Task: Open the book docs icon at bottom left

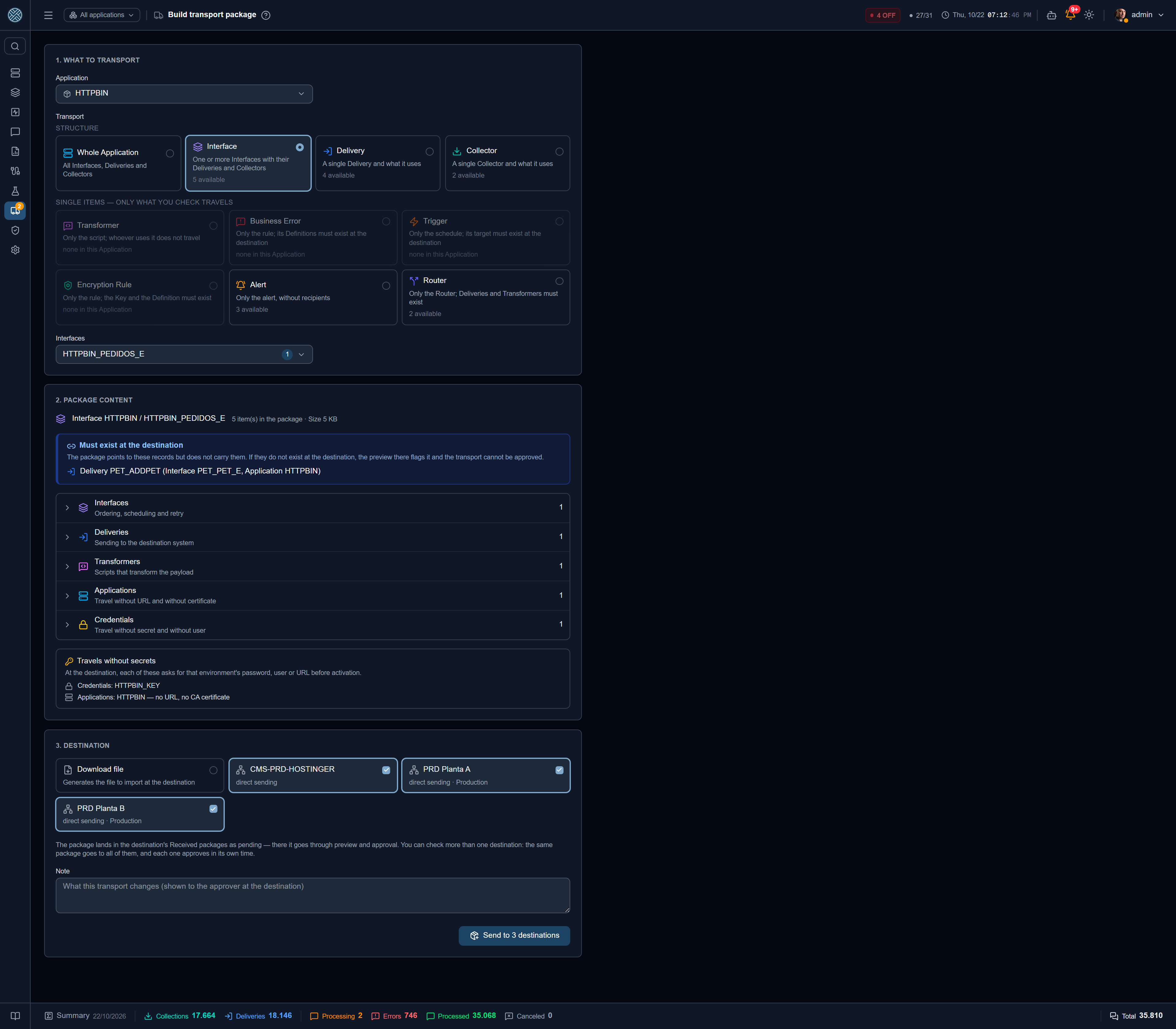Action: 15,1015
